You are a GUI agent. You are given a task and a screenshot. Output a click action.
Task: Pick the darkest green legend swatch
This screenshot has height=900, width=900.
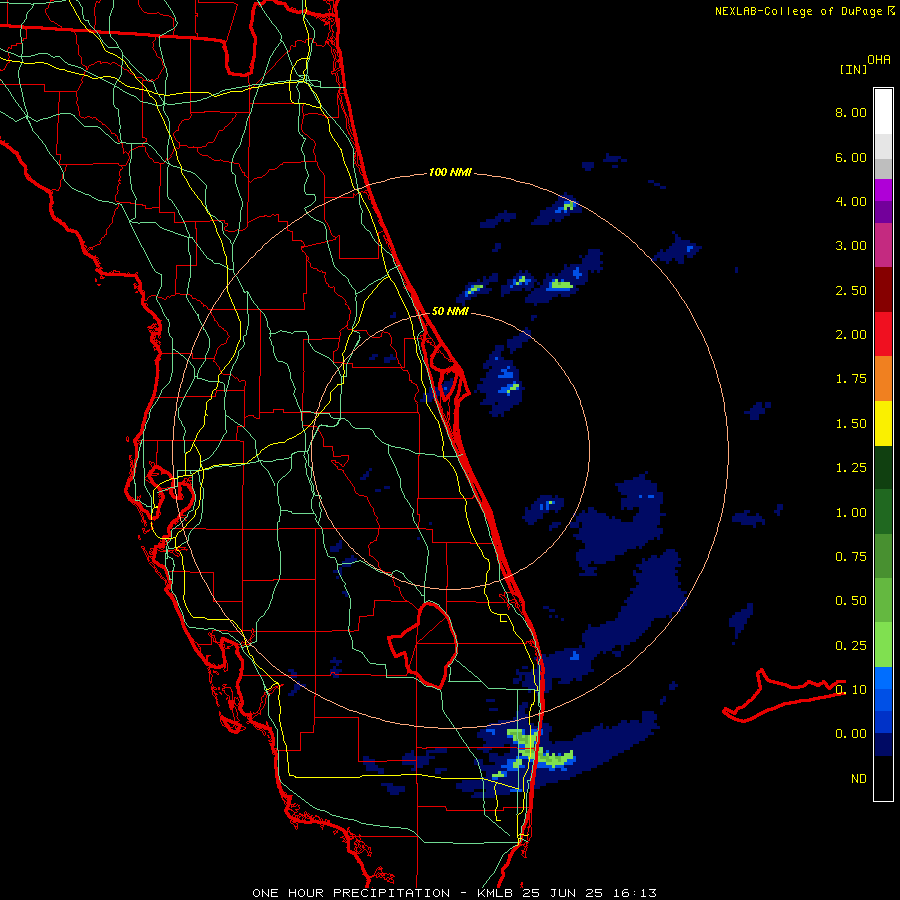(x=883, y=467)
